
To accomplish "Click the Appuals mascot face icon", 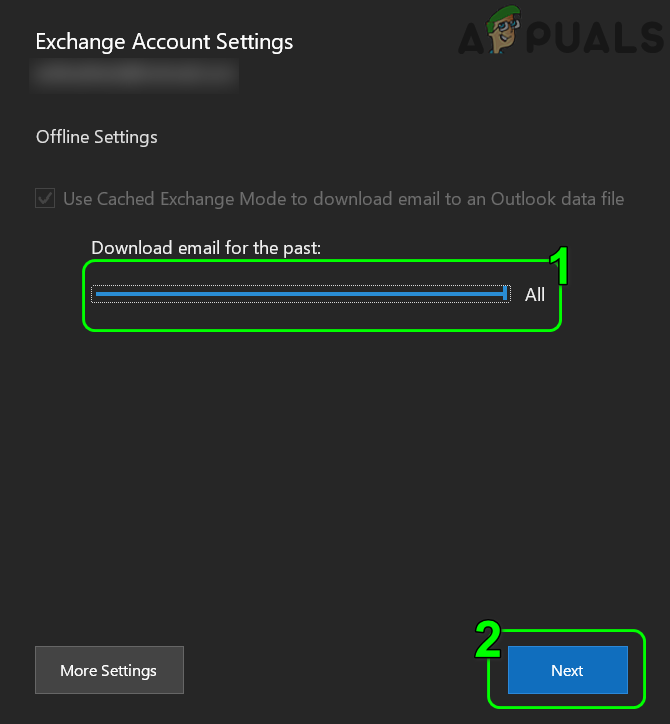I will pos(504,35).
